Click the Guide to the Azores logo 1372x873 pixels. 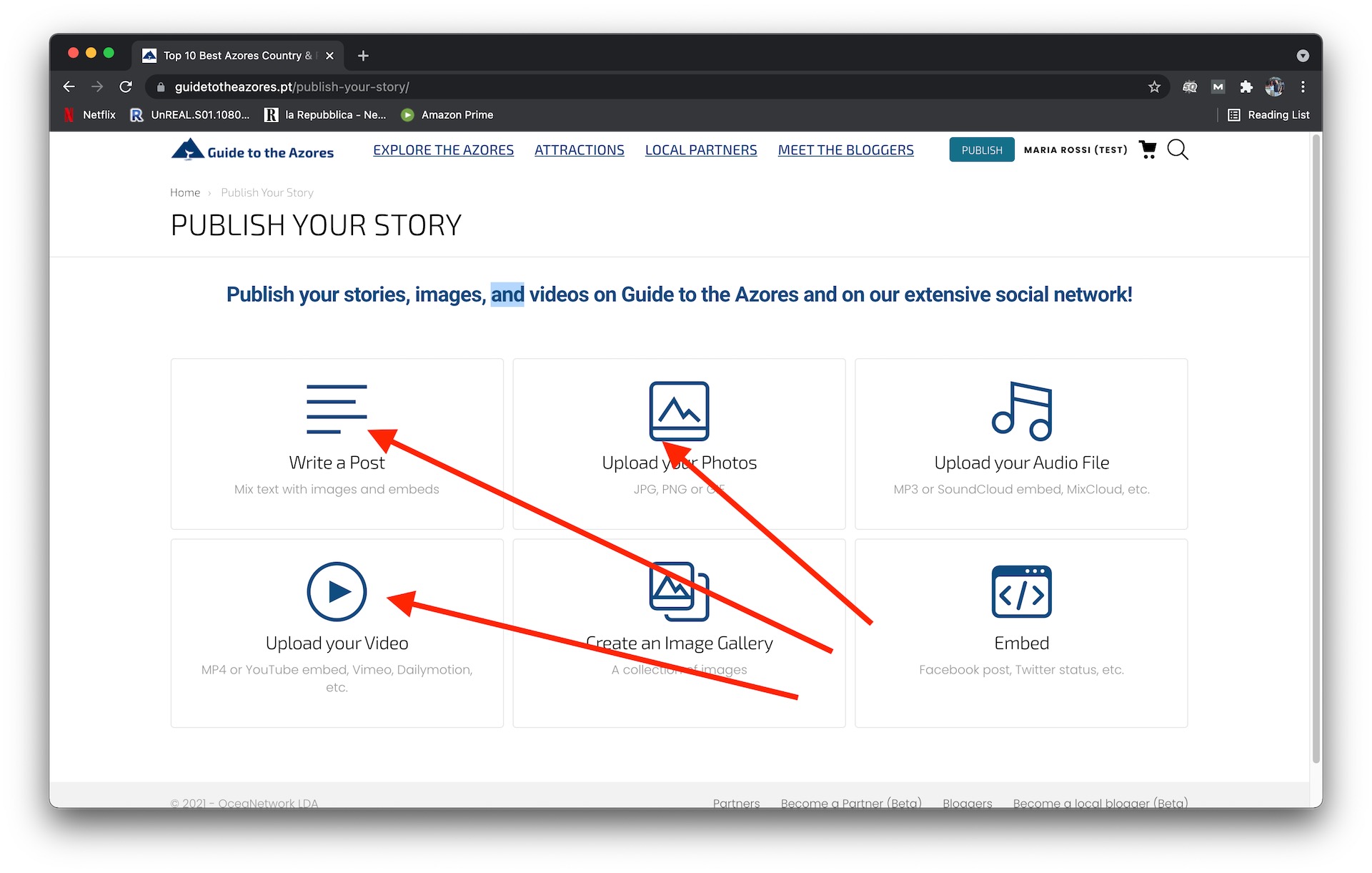pyautogui.click(x=252, y=149)
